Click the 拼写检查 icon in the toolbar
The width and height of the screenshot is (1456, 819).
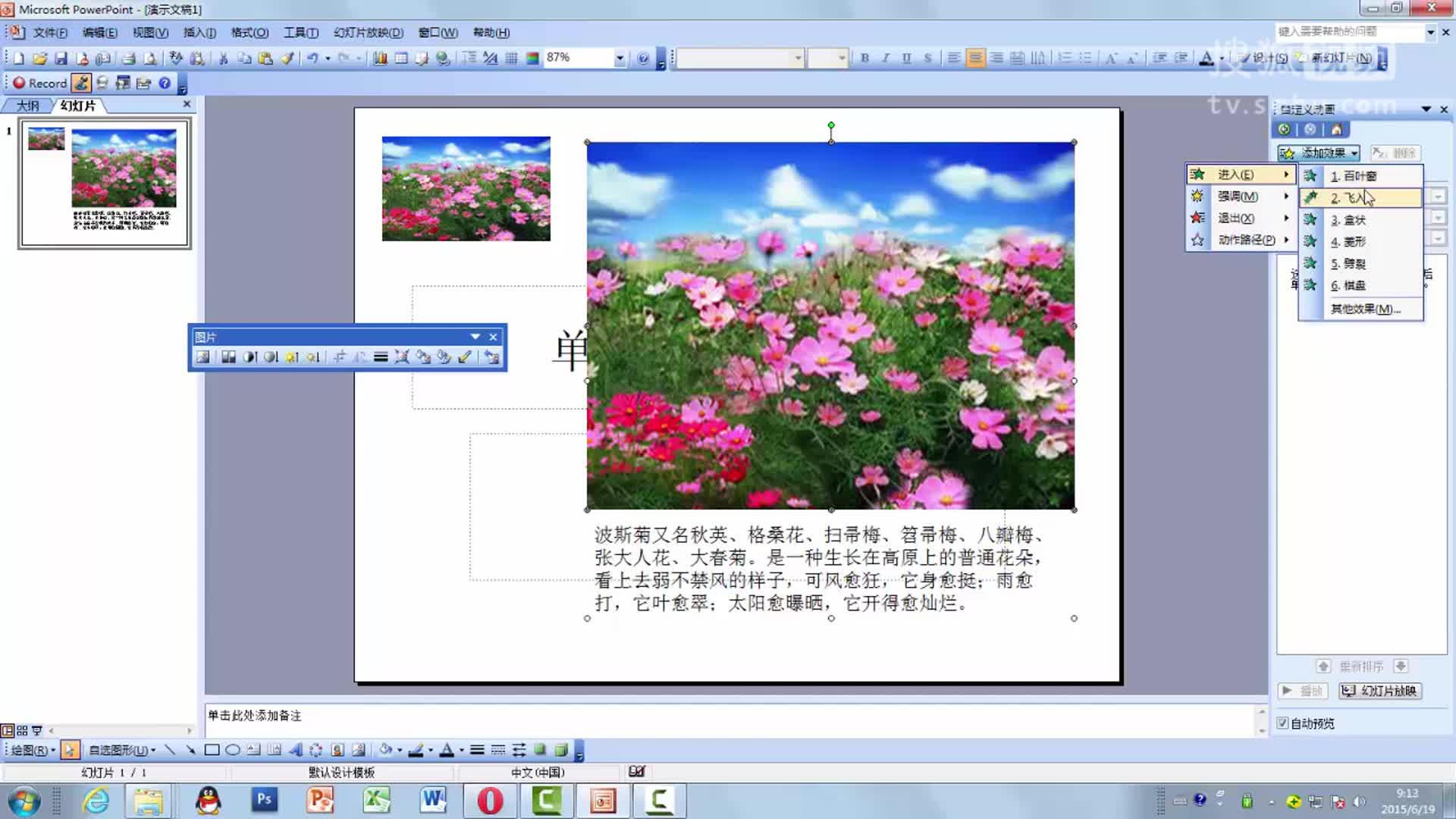click(176, 58)
